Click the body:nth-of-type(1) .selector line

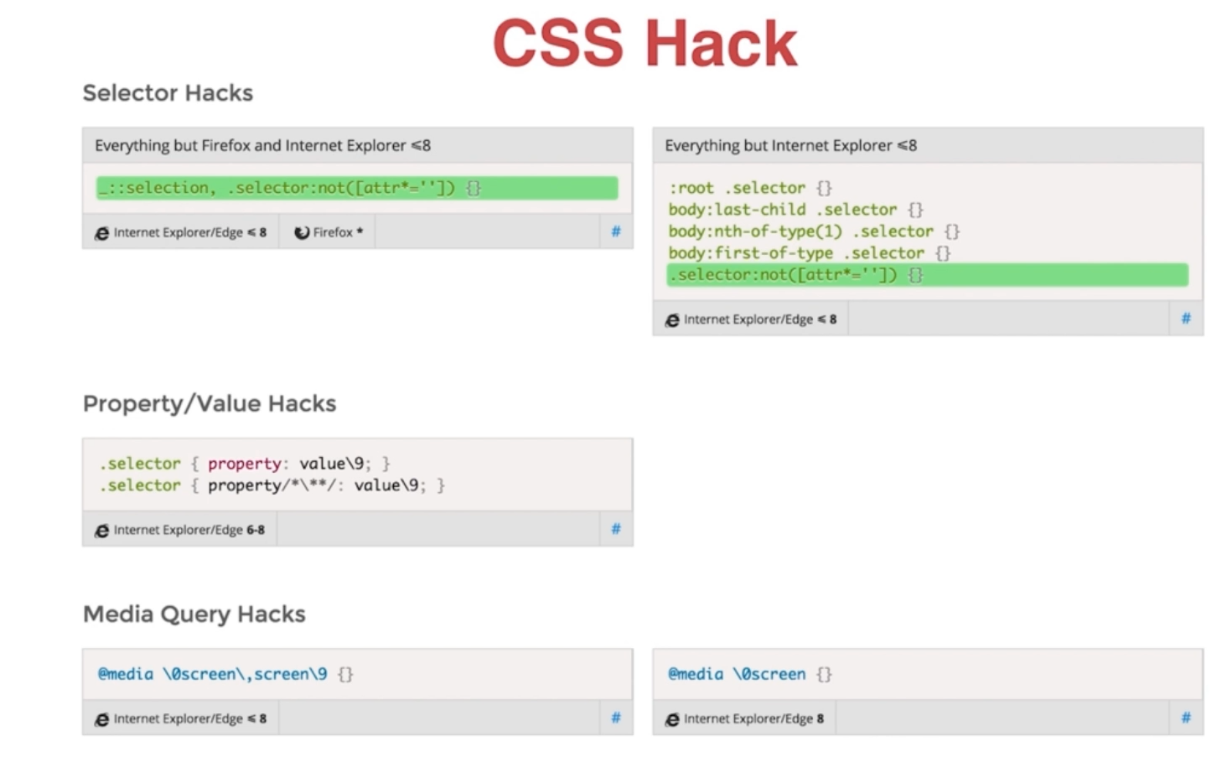click(x=814, y=231)
